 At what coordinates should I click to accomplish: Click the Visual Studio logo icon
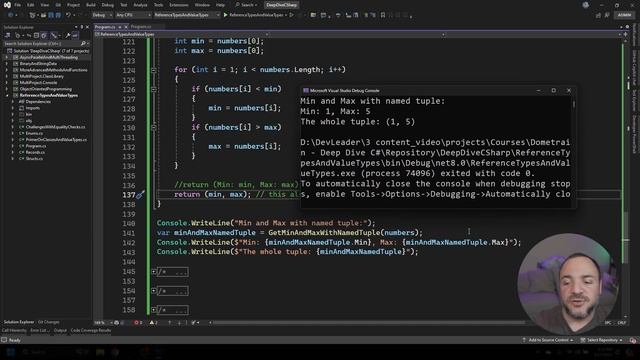coord(7,5)
